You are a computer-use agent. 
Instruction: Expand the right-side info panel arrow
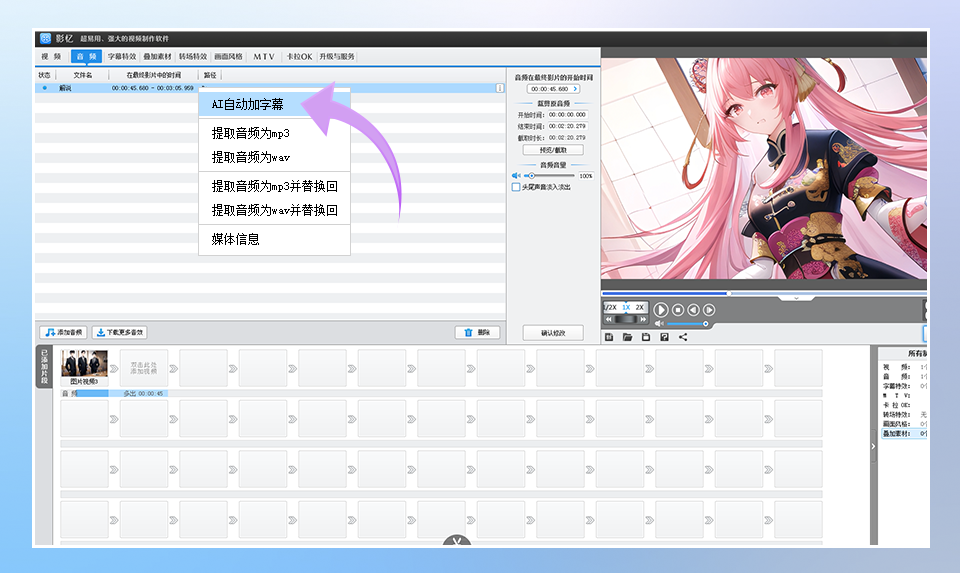coord(873,446)
